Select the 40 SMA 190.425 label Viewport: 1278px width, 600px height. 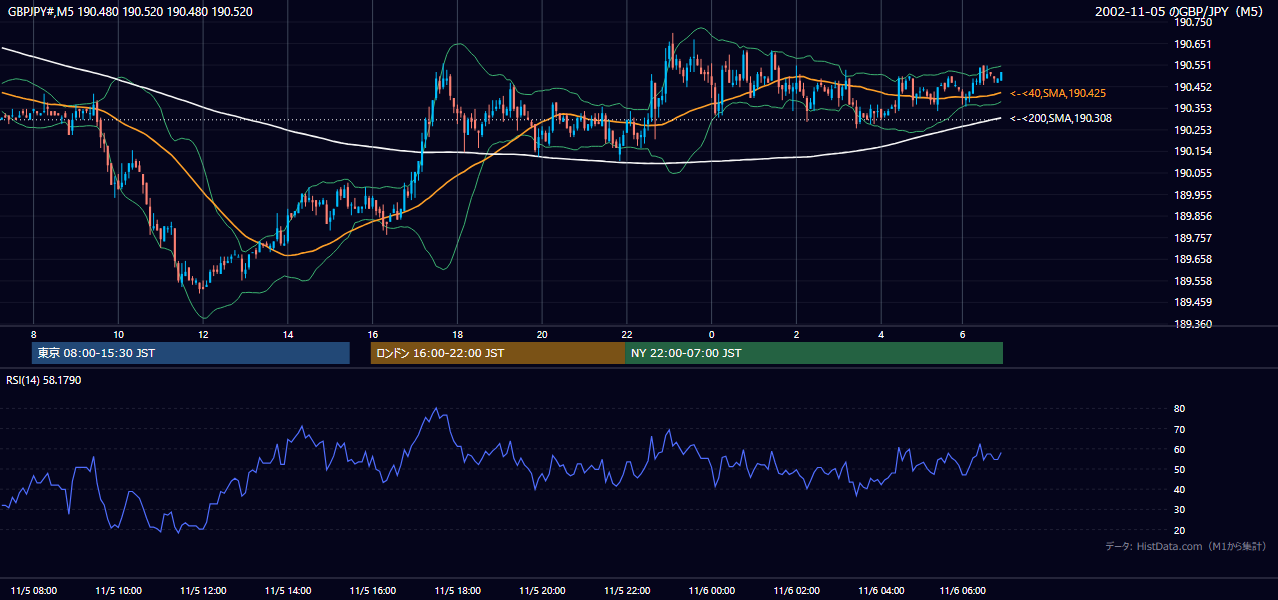(1058, 93)
